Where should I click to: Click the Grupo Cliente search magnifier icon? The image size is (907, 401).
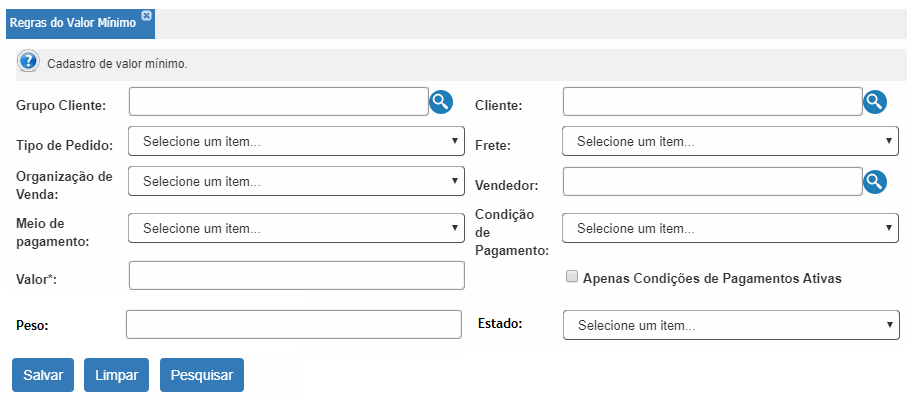(441, 102)
